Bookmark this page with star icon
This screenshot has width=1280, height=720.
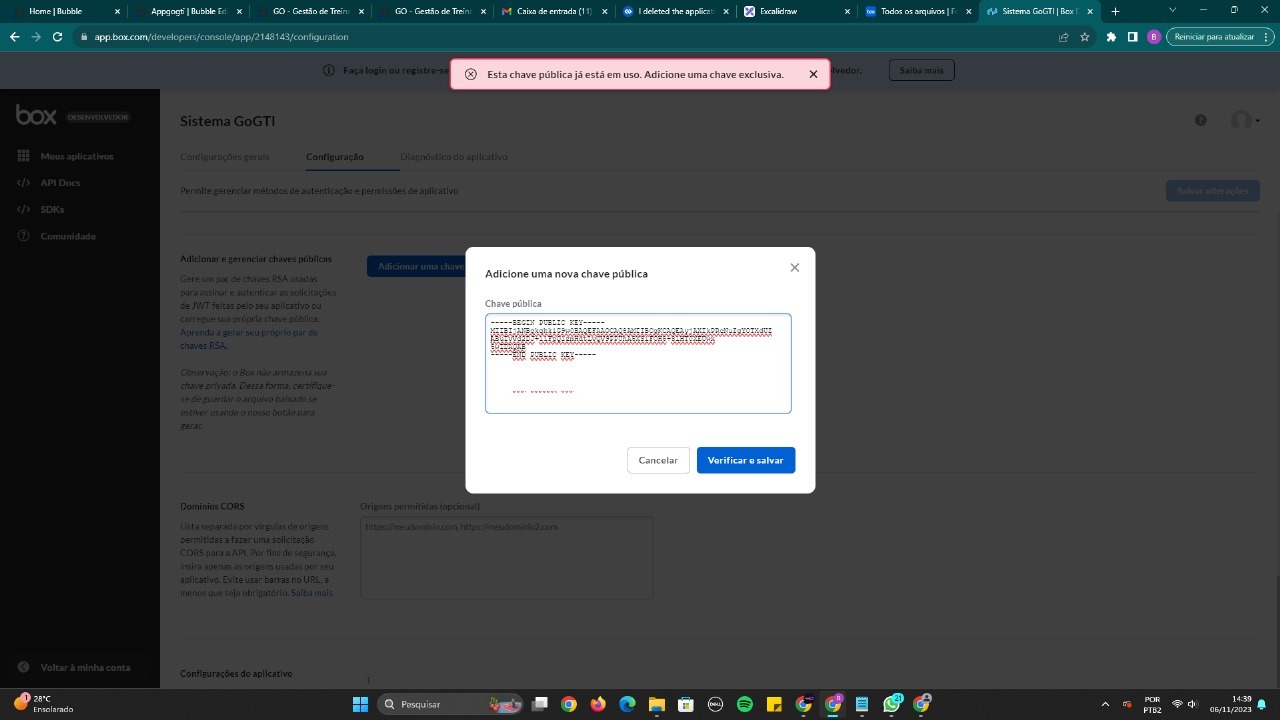[1085, 36]
